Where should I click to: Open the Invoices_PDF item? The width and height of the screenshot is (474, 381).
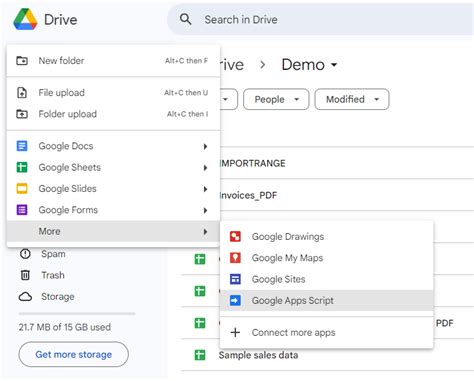point(248,195)
